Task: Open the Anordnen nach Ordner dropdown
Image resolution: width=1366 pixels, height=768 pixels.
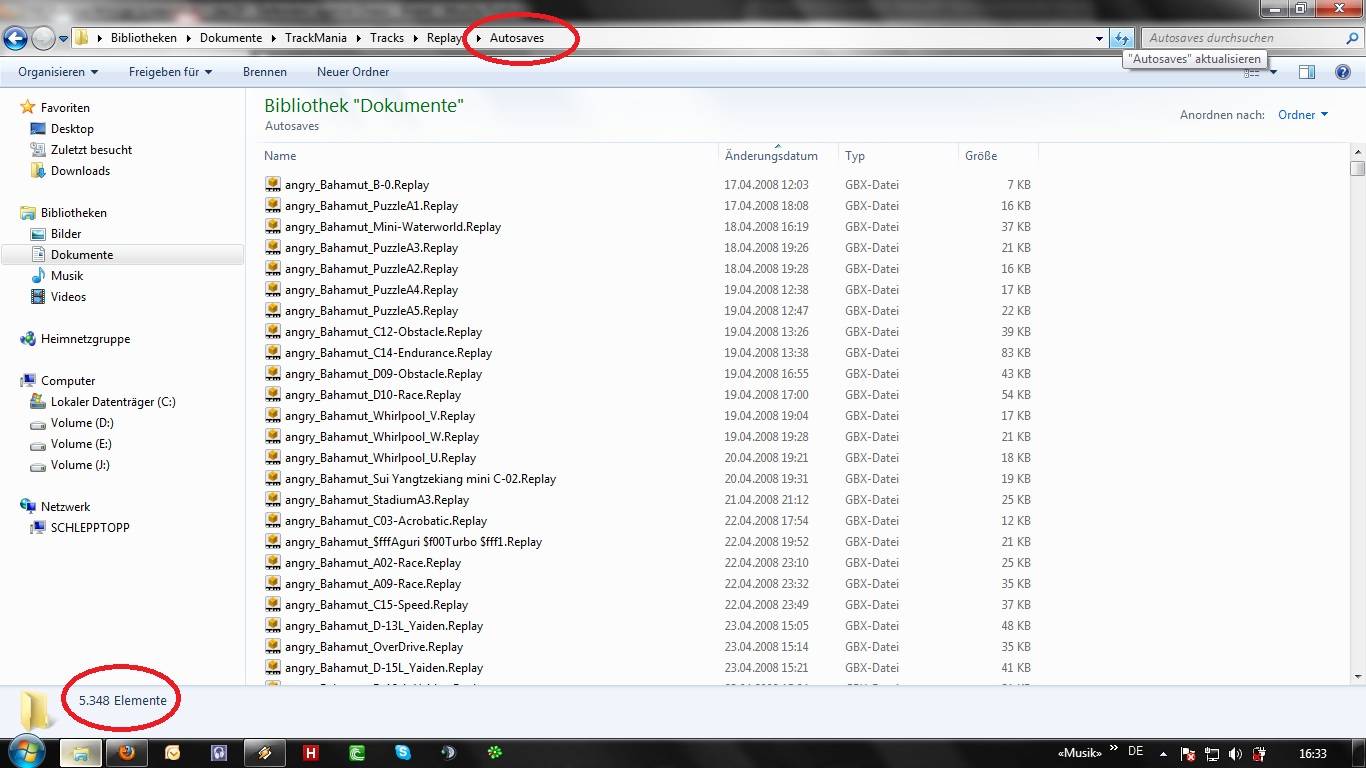Action: [x=1302, y=115]
